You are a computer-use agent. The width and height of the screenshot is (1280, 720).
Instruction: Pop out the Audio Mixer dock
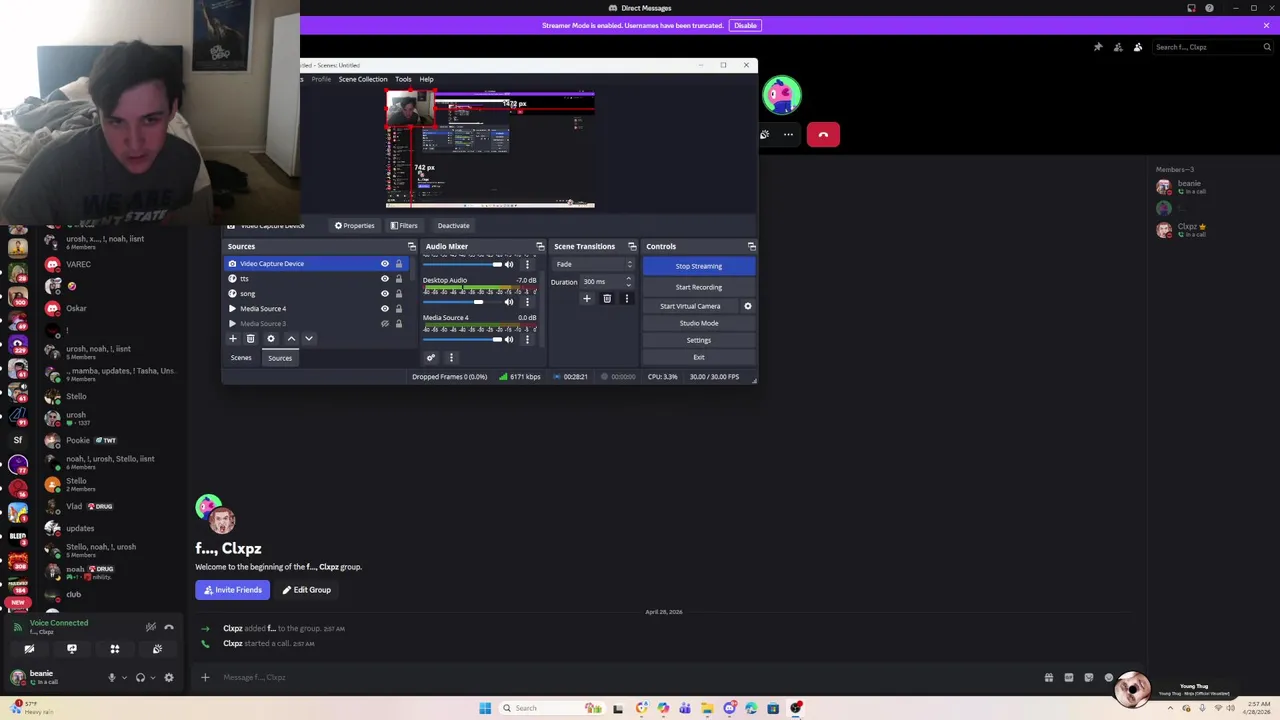coord(540,246)
